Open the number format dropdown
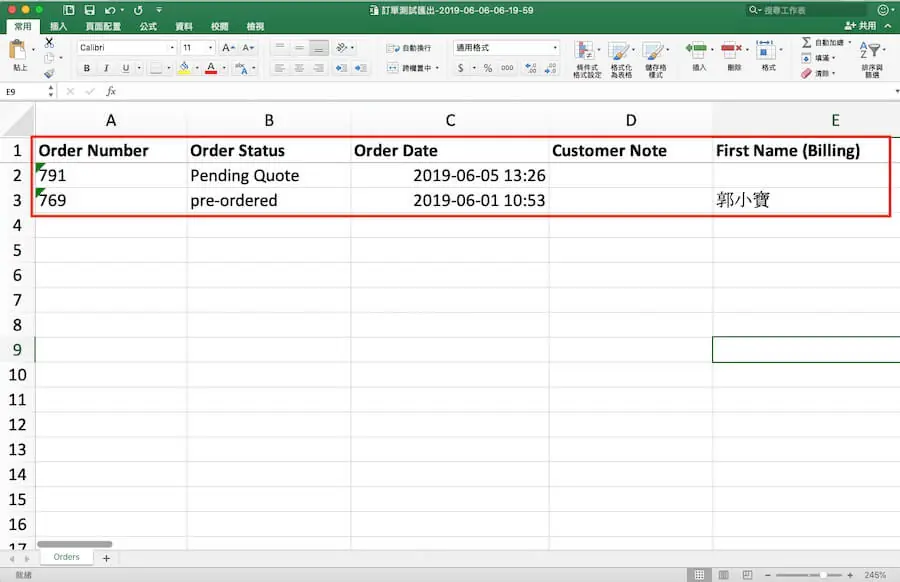The width and height of the screenshot is (900, 582). click(x=555, y=48)
